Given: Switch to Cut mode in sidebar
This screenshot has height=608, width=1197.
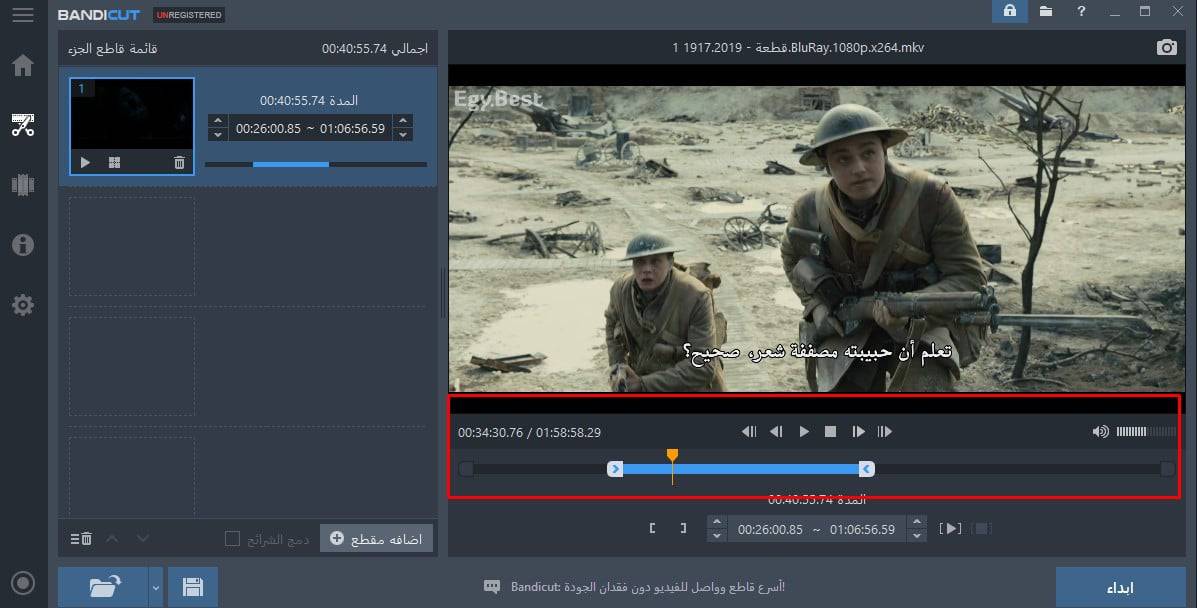Looking at the screenshot, I should click(23, 125).
